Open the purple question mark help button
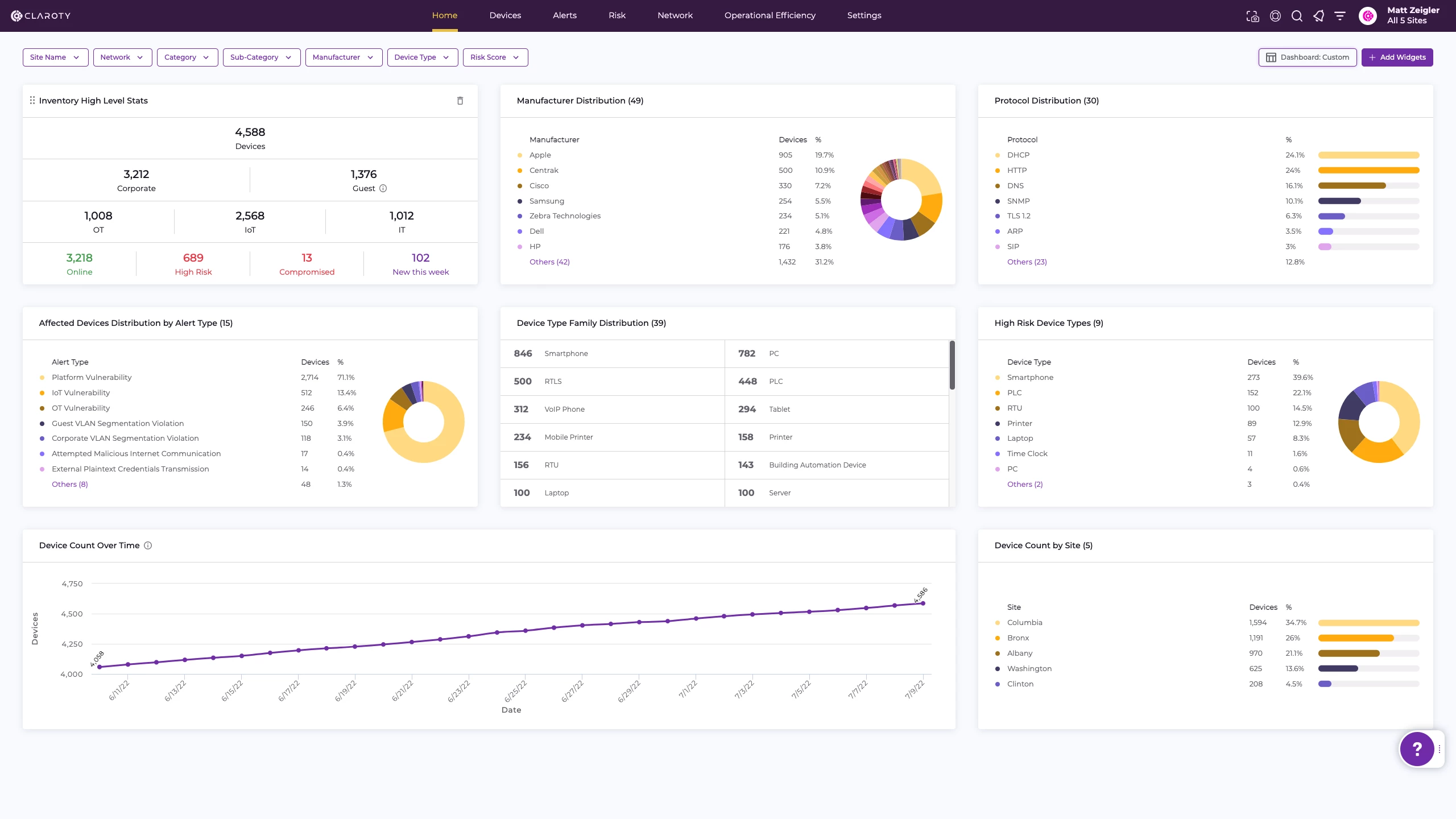 tap(1417, 749)
